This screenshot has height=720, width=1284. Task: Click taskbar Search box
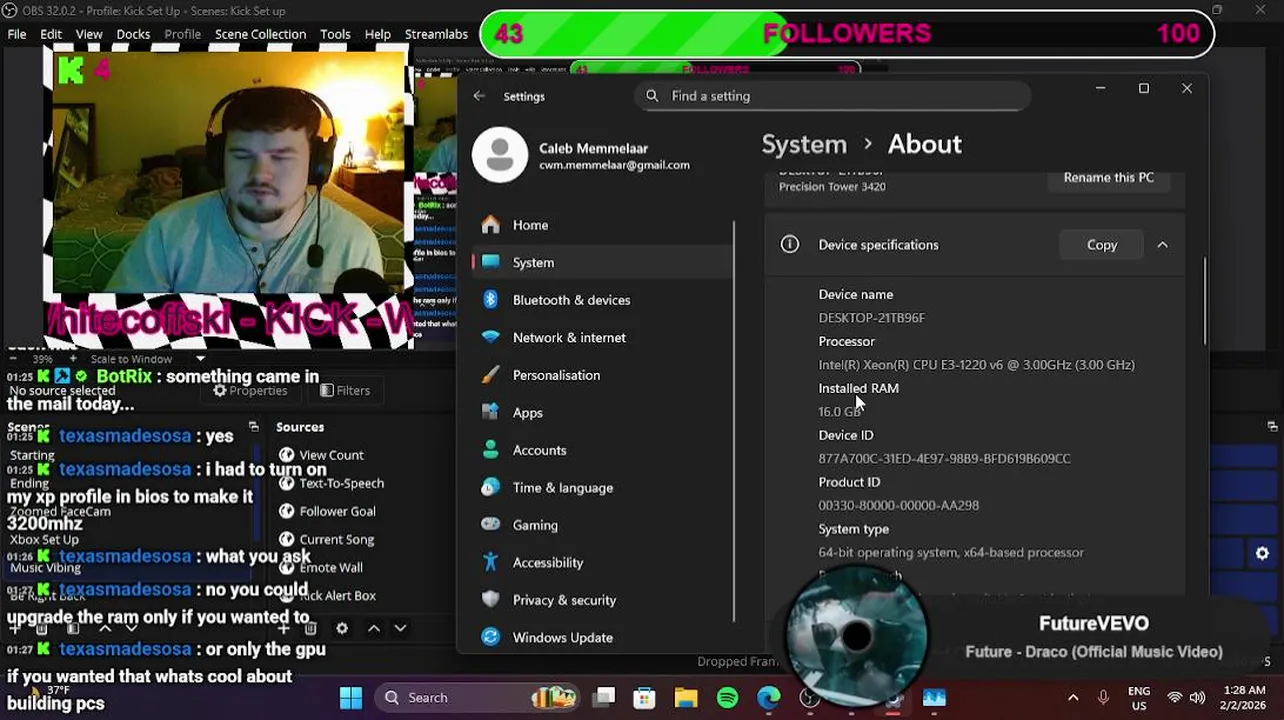click(x=478, y=698)
